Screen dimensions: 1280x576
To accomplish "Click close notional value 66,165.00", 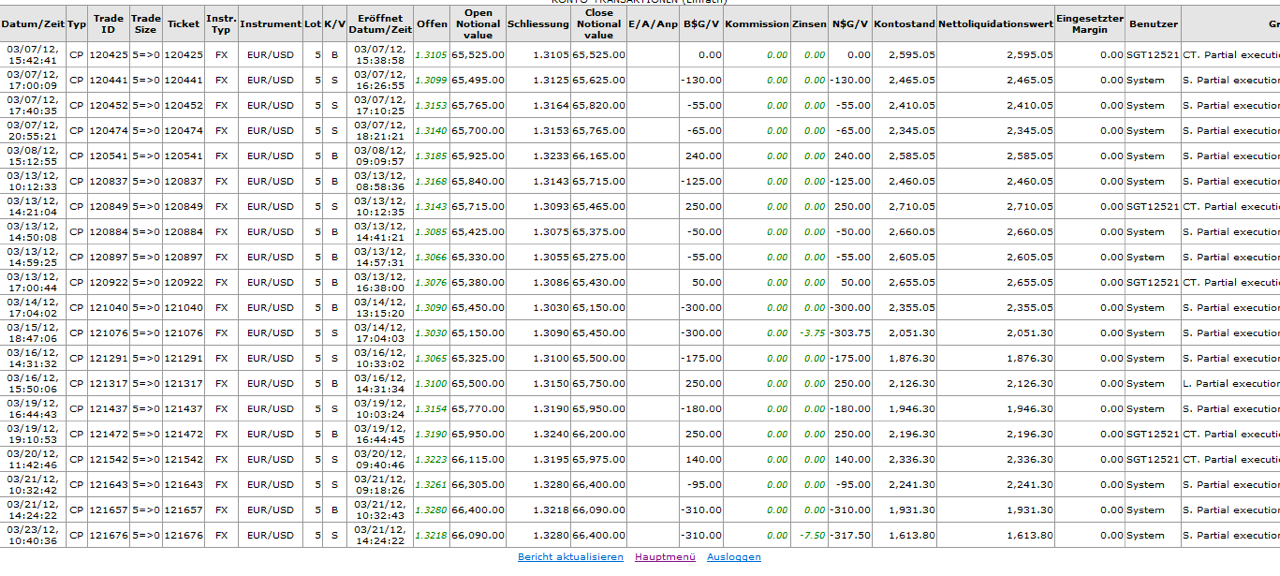I will pyautogui.click(x=599, y=156).
